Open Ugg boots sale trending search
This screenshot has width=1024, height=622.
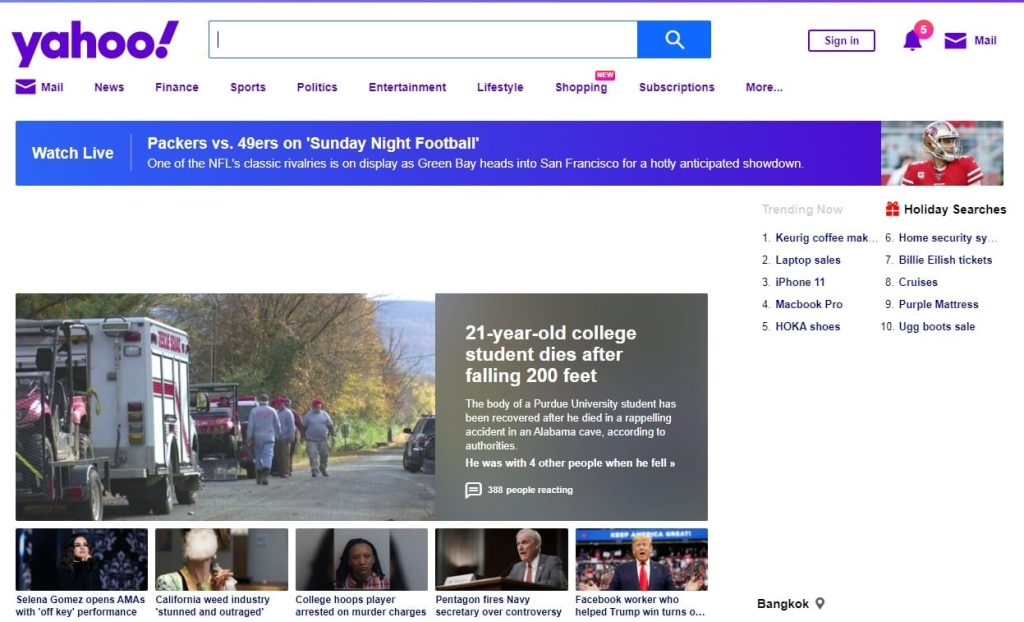pyautogui.click(x=936, y=327)
